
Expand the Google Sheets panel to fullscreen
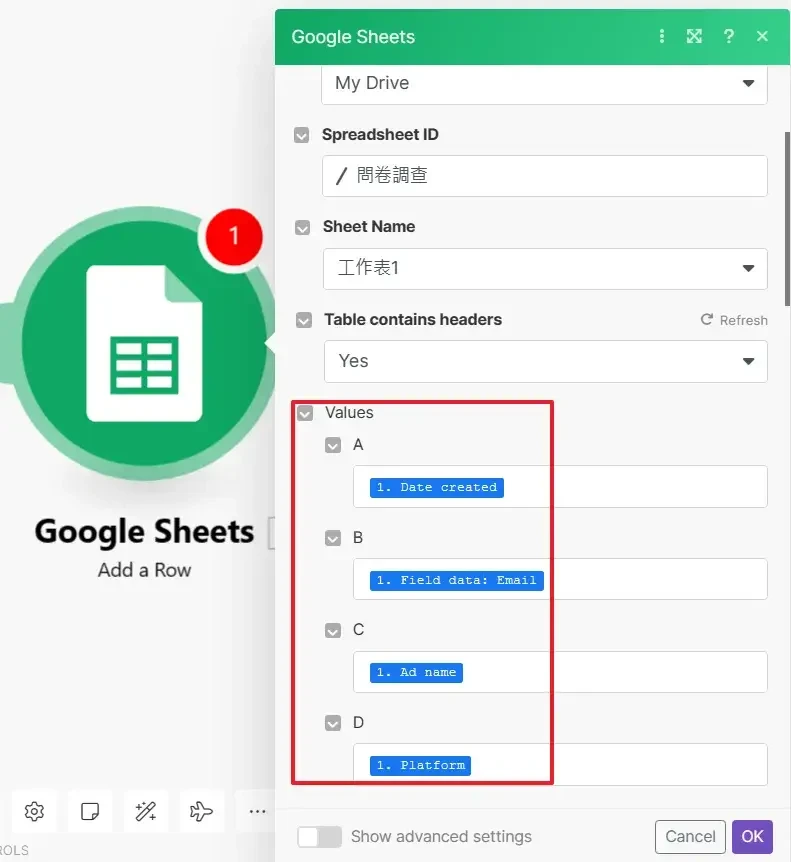pos(694,36)
